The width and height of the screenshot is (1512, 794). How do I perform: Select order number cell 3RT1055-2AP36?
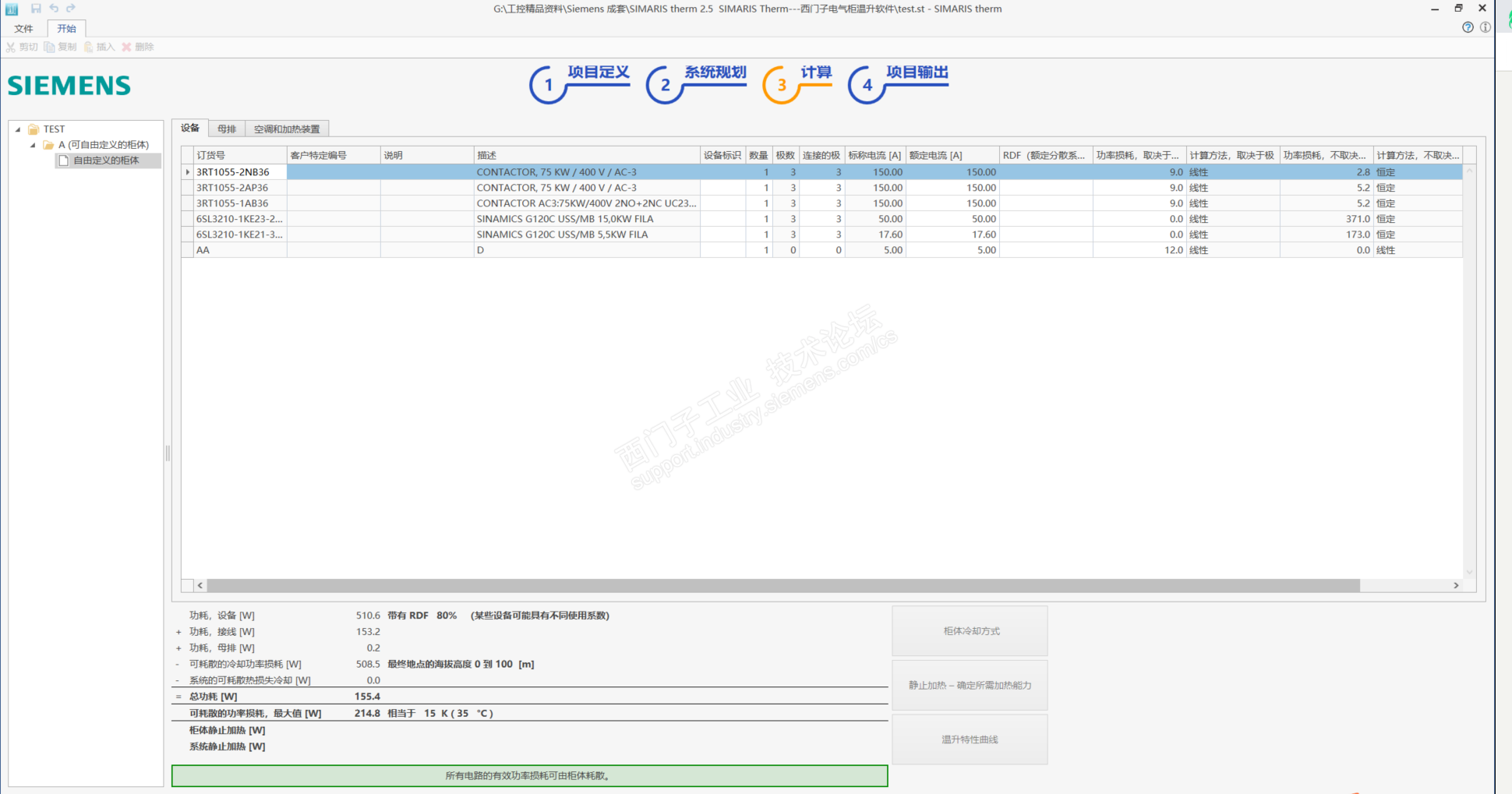[x=240, y=188]
